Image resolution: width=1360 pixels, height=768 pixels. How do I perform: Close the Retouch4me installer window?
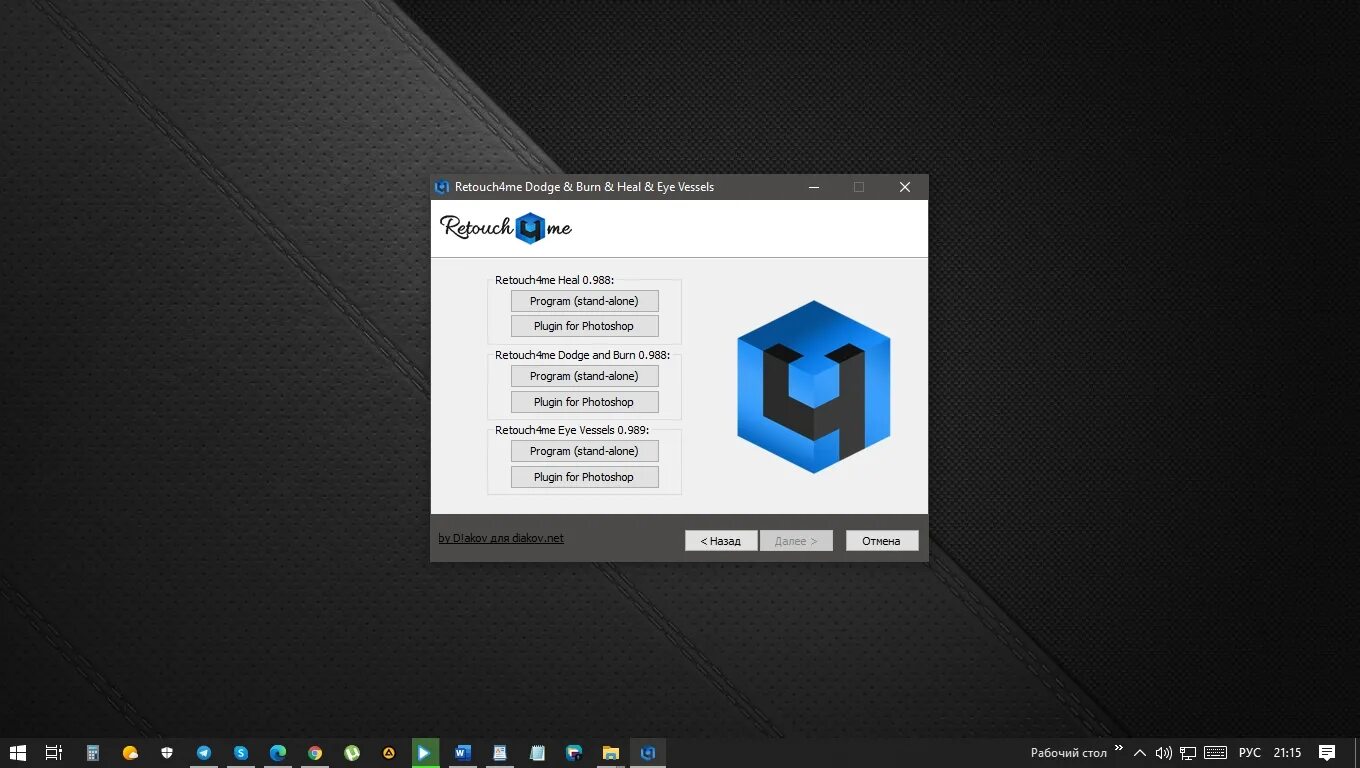click(x=905, y=187)
